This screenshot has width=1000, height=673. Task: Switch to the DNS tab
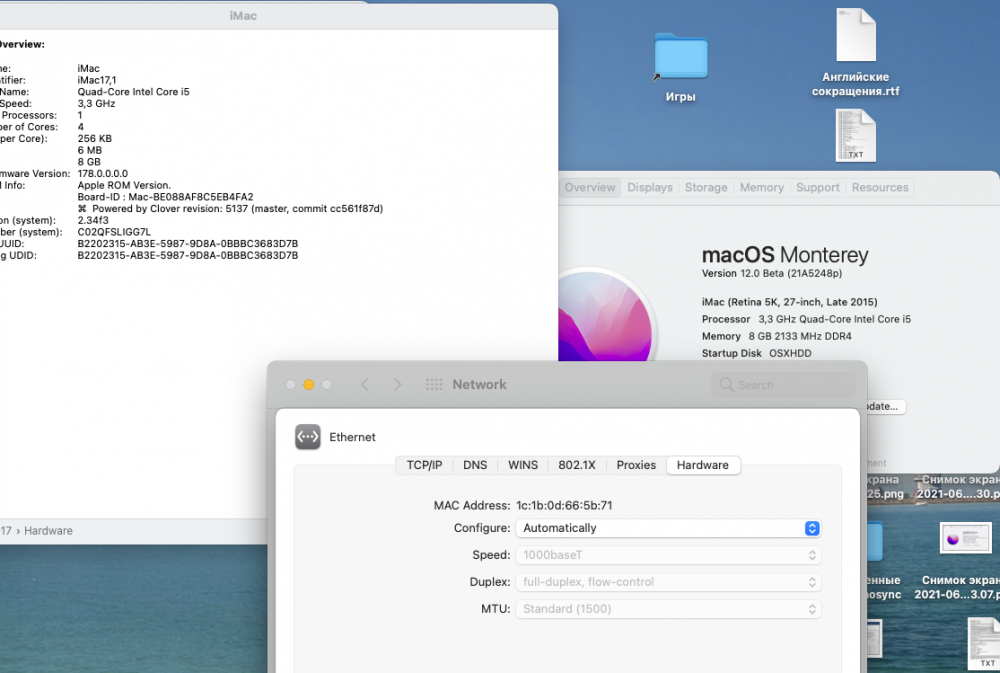coord(475,465)
